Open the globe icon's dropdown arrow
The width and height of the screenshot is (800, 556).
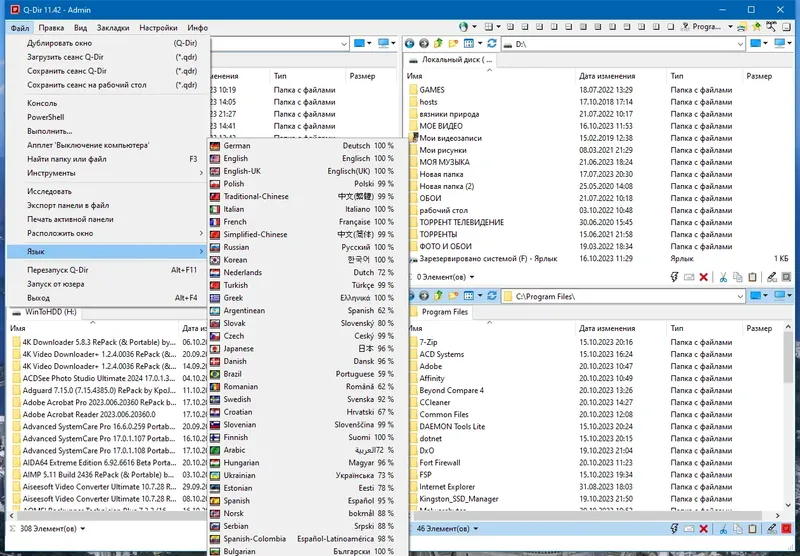(x=474, y=27)
